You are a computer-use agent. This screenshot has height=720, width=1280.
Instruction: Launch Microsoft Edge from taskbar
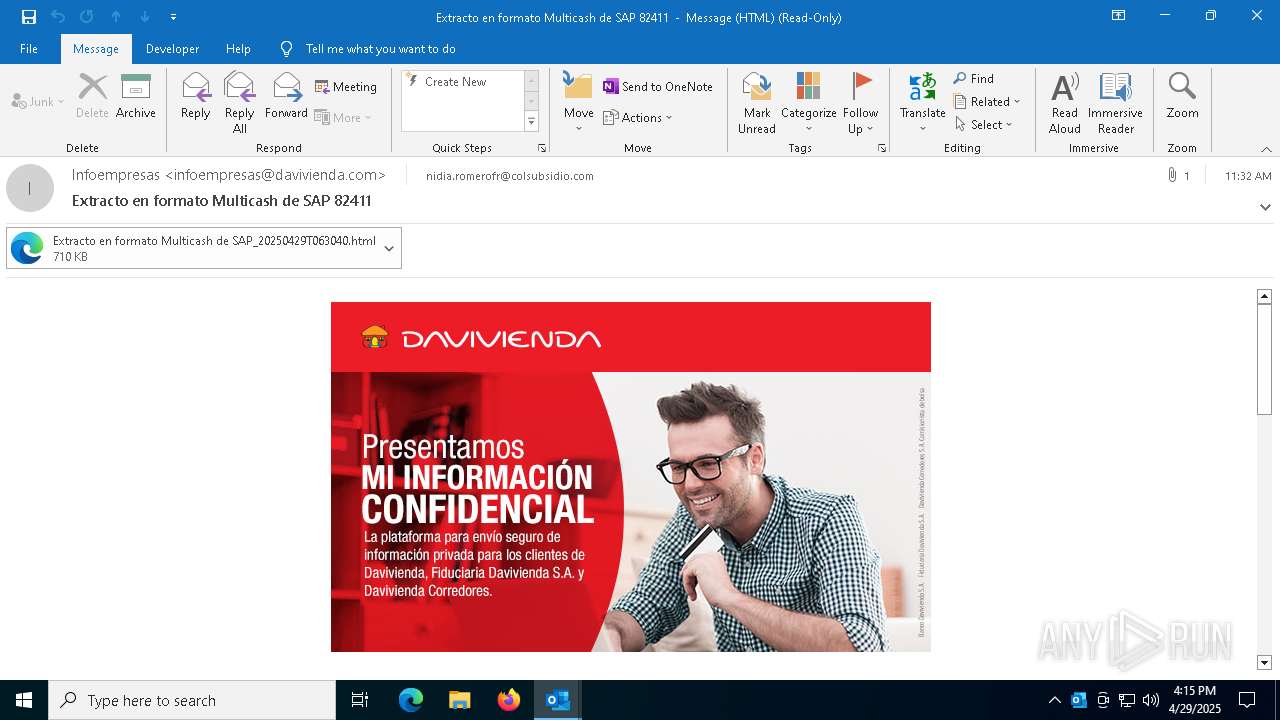[411, 700]
